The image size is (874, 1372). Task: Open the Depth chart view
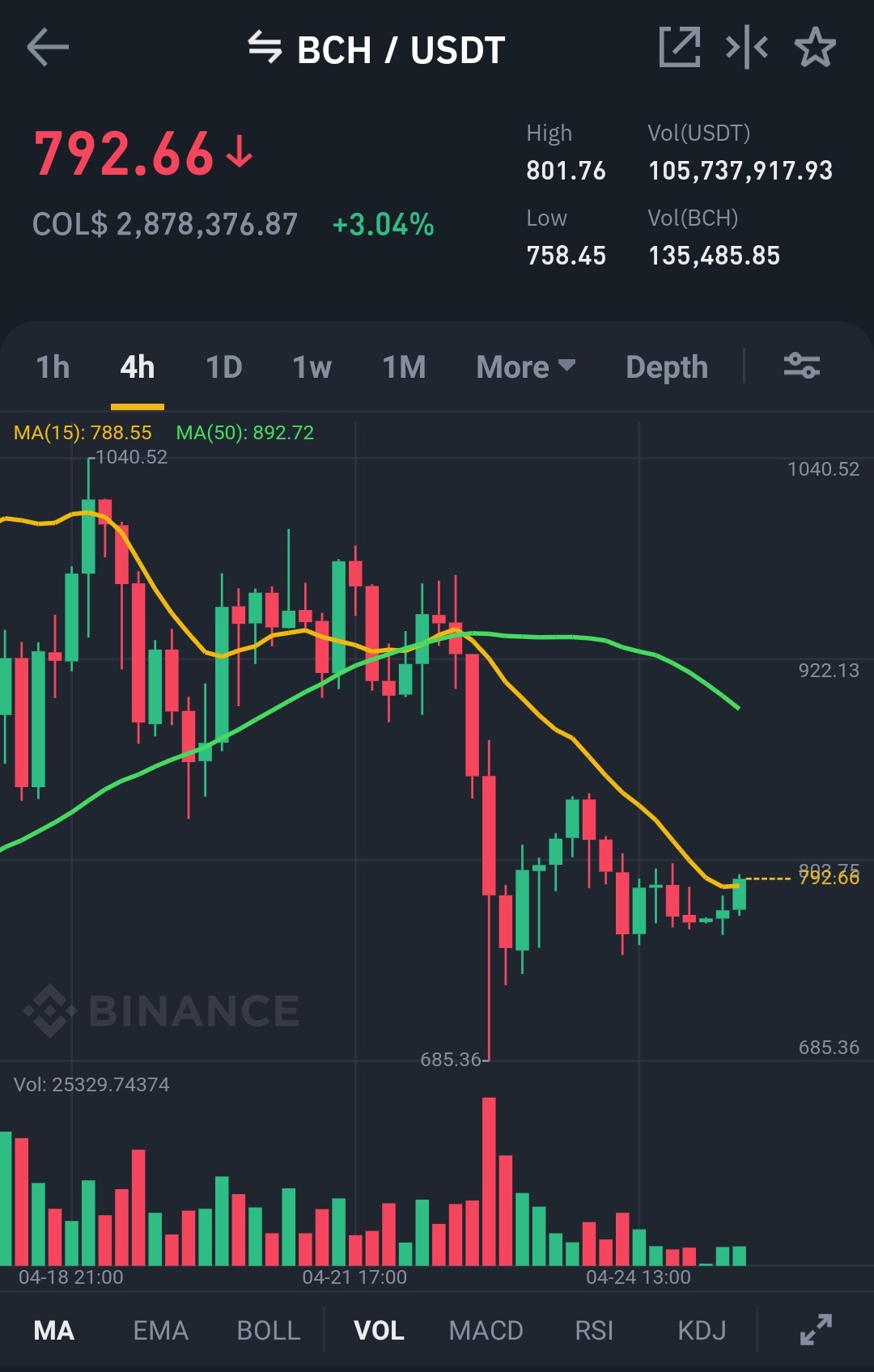[x=667, y=367]
